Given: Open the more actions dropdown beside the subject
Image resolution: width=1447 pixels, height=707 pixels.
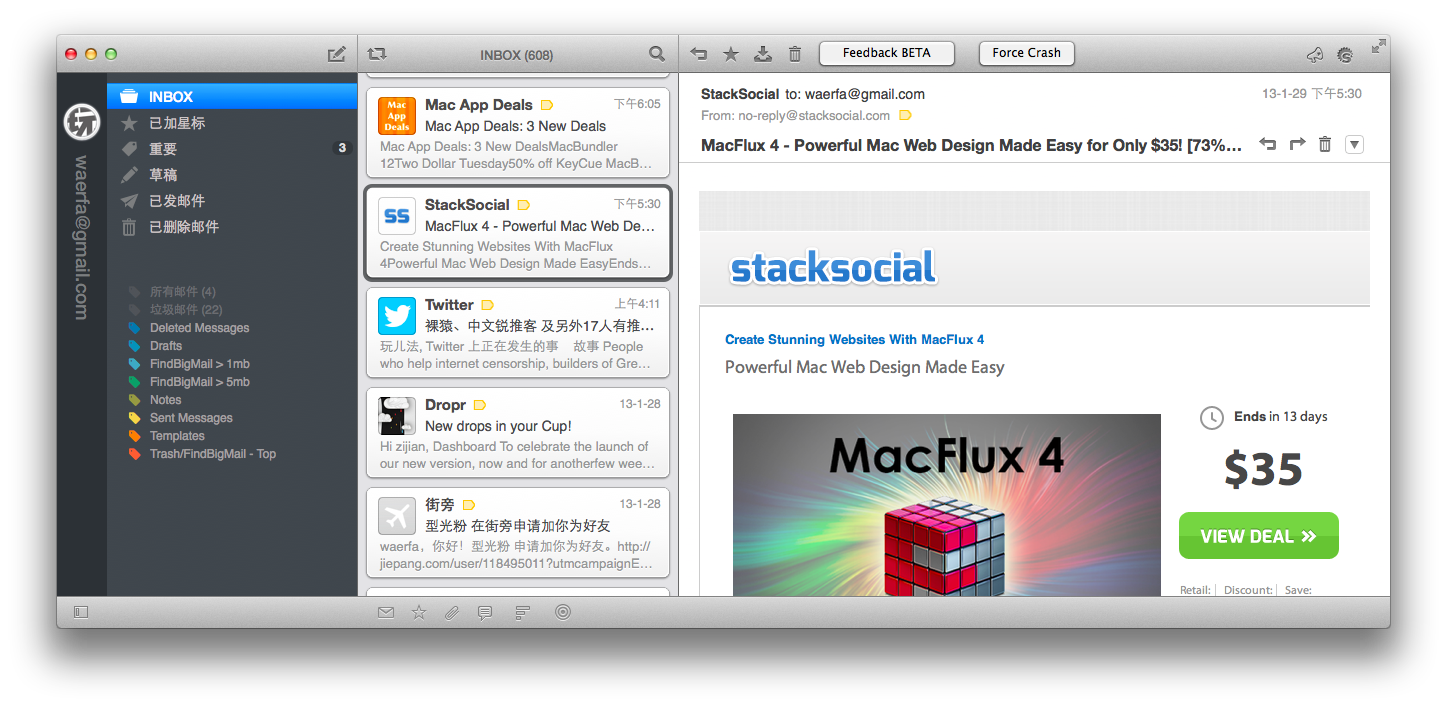Looking at the screenshot, I should pos(1354,144).
